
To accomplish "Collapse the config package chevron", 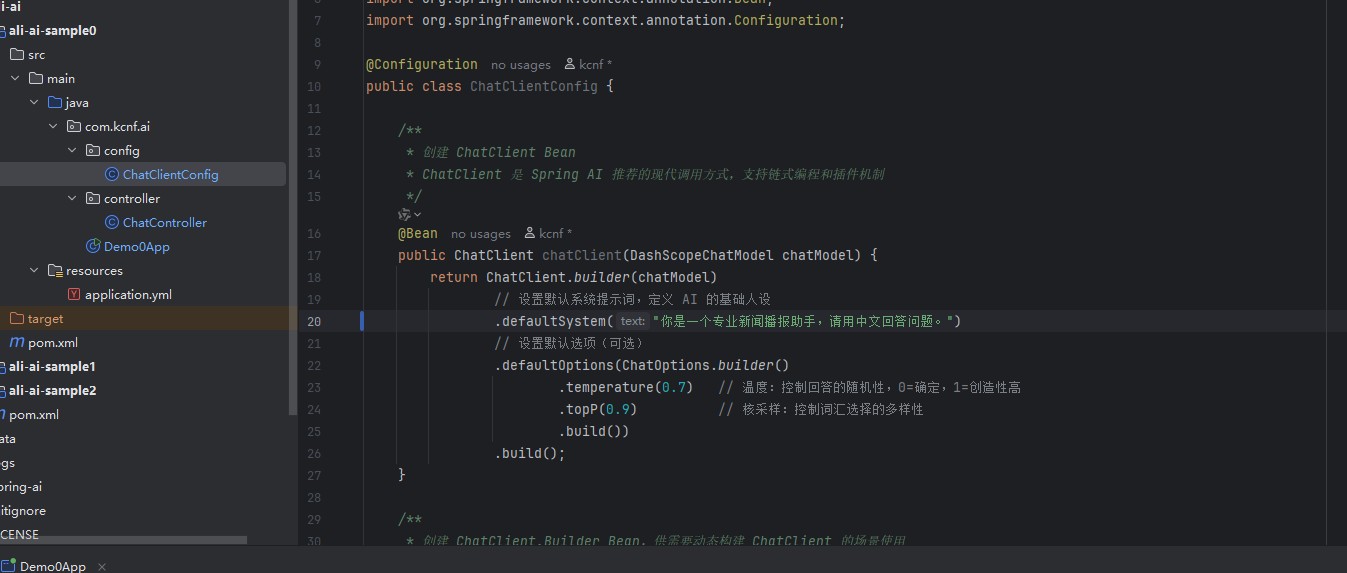I will 72,151.
